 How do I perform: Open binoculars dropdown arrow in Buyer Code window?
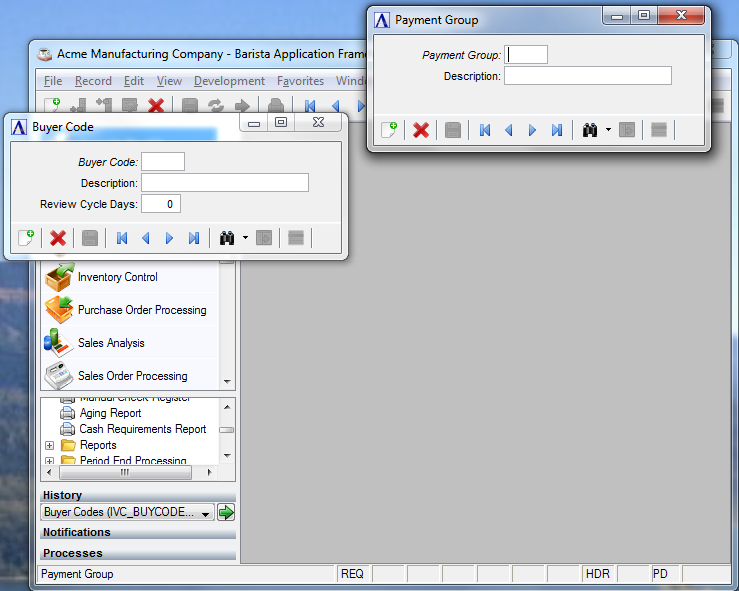click(246, 238)
